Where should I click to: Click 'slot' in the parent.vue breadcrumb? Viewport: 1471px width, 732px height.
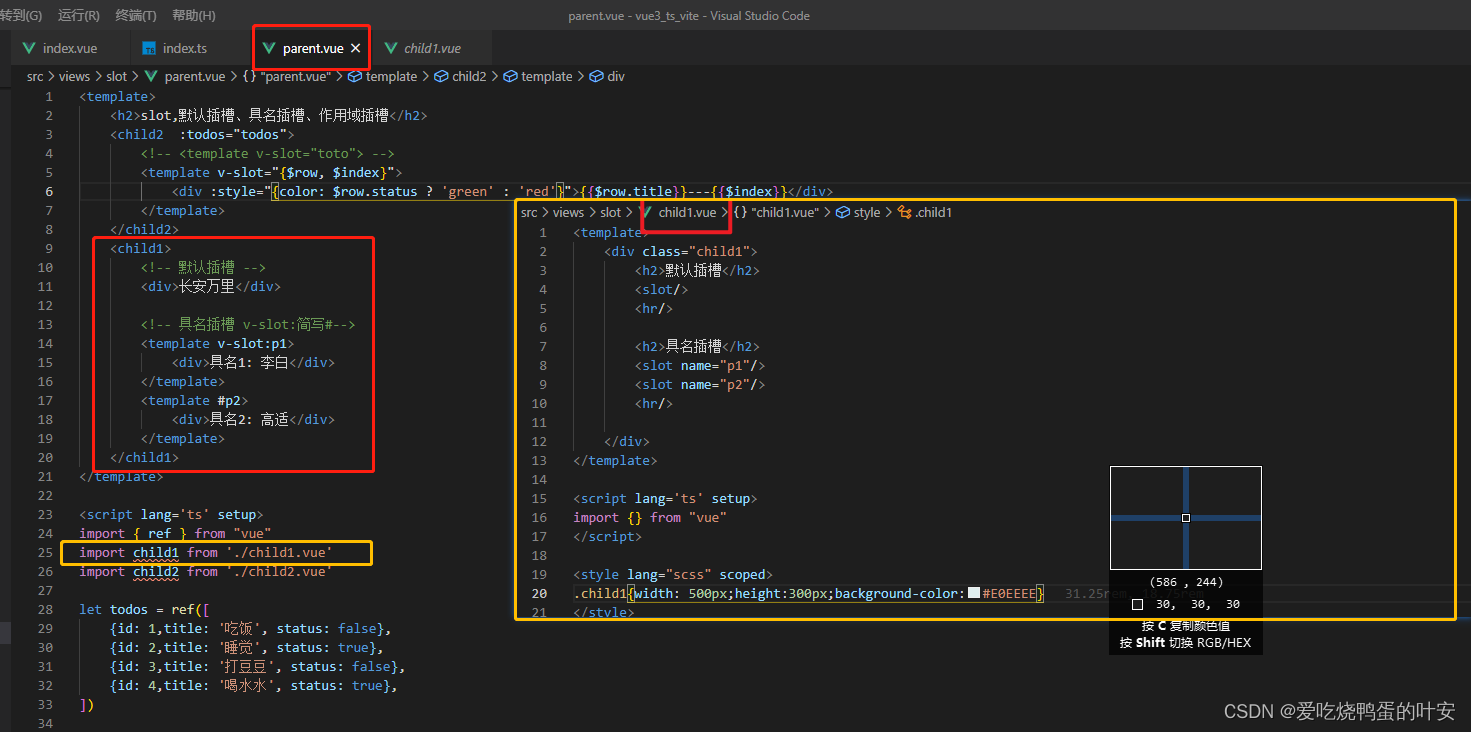click(117, 76)
